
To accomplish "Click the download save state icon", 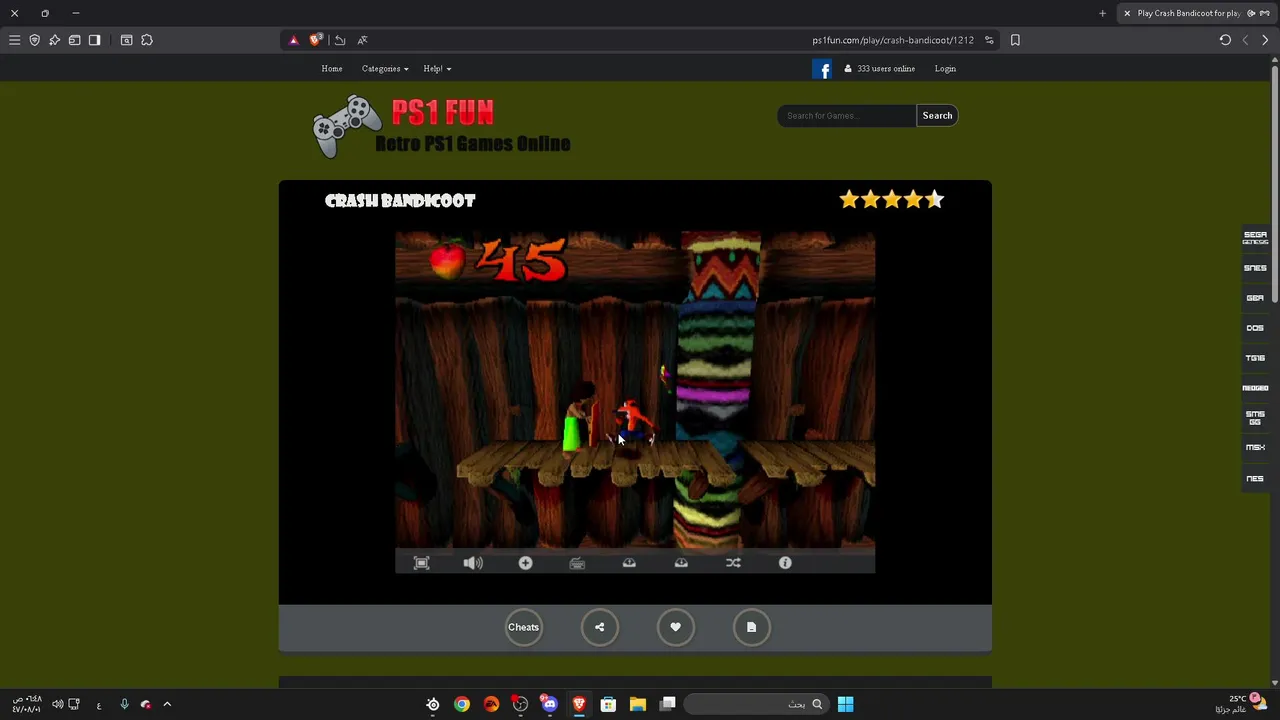I will 681,563.
